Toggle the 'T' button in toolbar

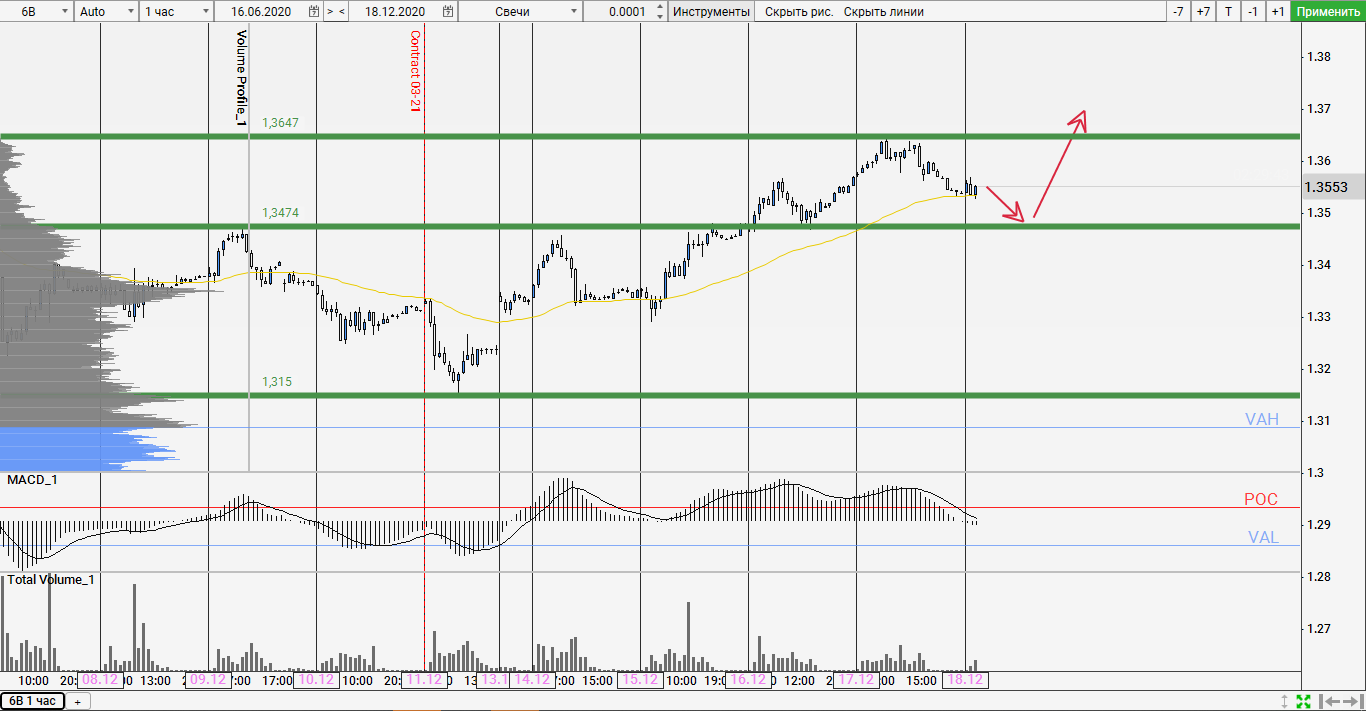(x=1228, y=12)
